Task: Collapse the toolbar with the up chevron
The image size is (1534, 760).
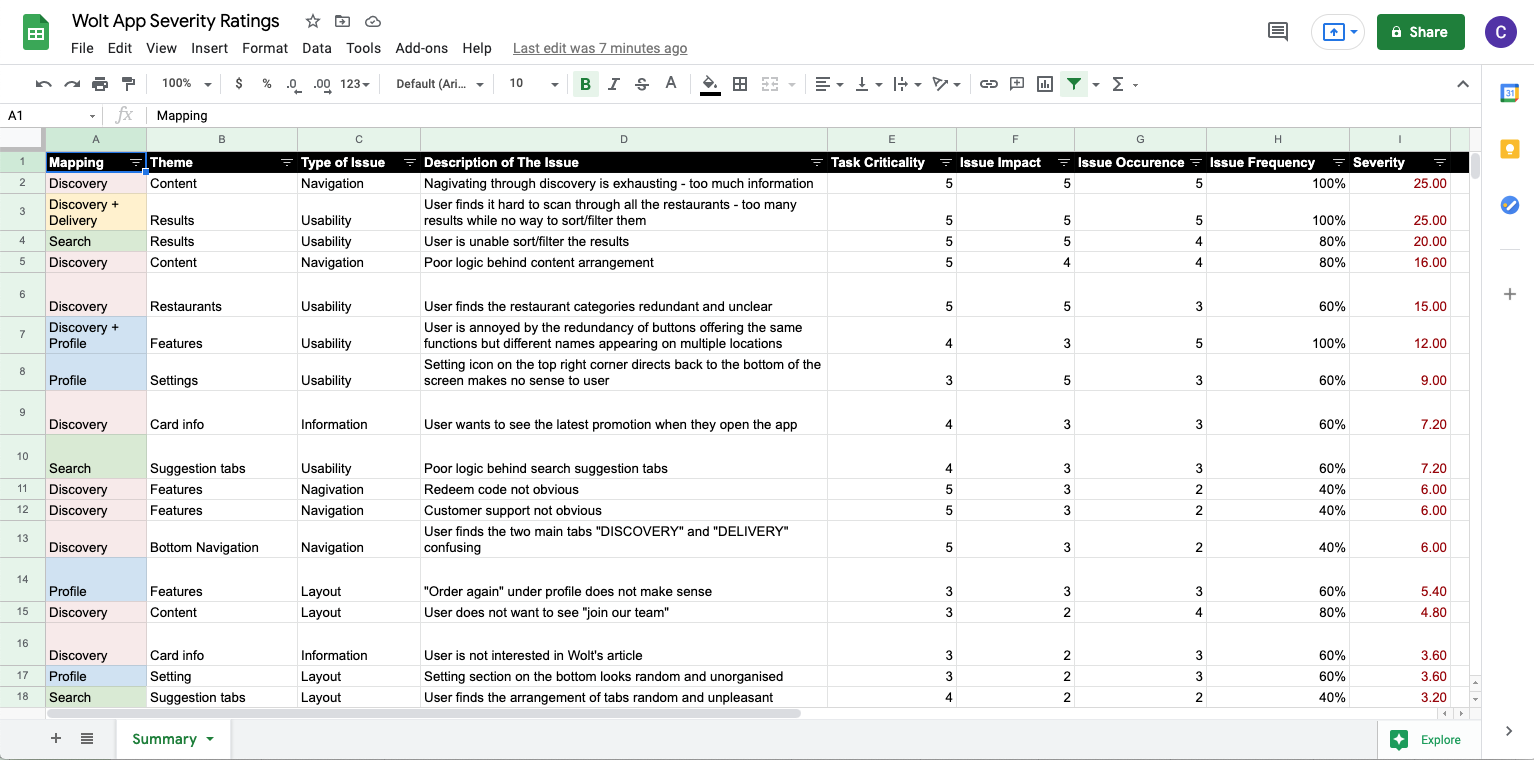Action: 1462,84
